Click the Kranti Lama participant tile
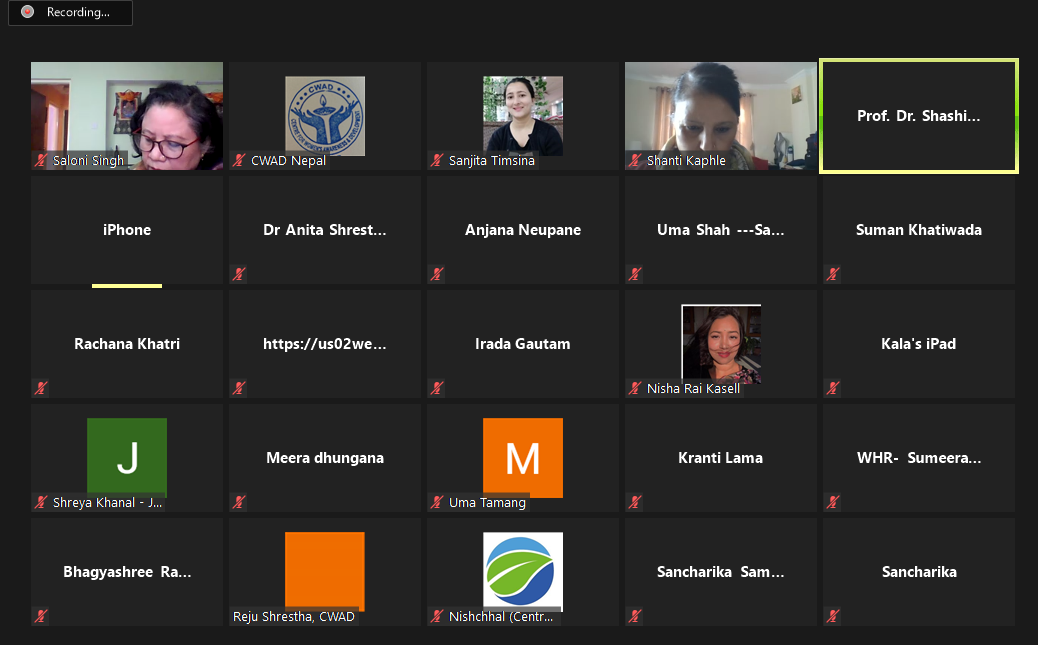Image resolution: width=1038 pixels, height=645 pixels. [720, 458]
